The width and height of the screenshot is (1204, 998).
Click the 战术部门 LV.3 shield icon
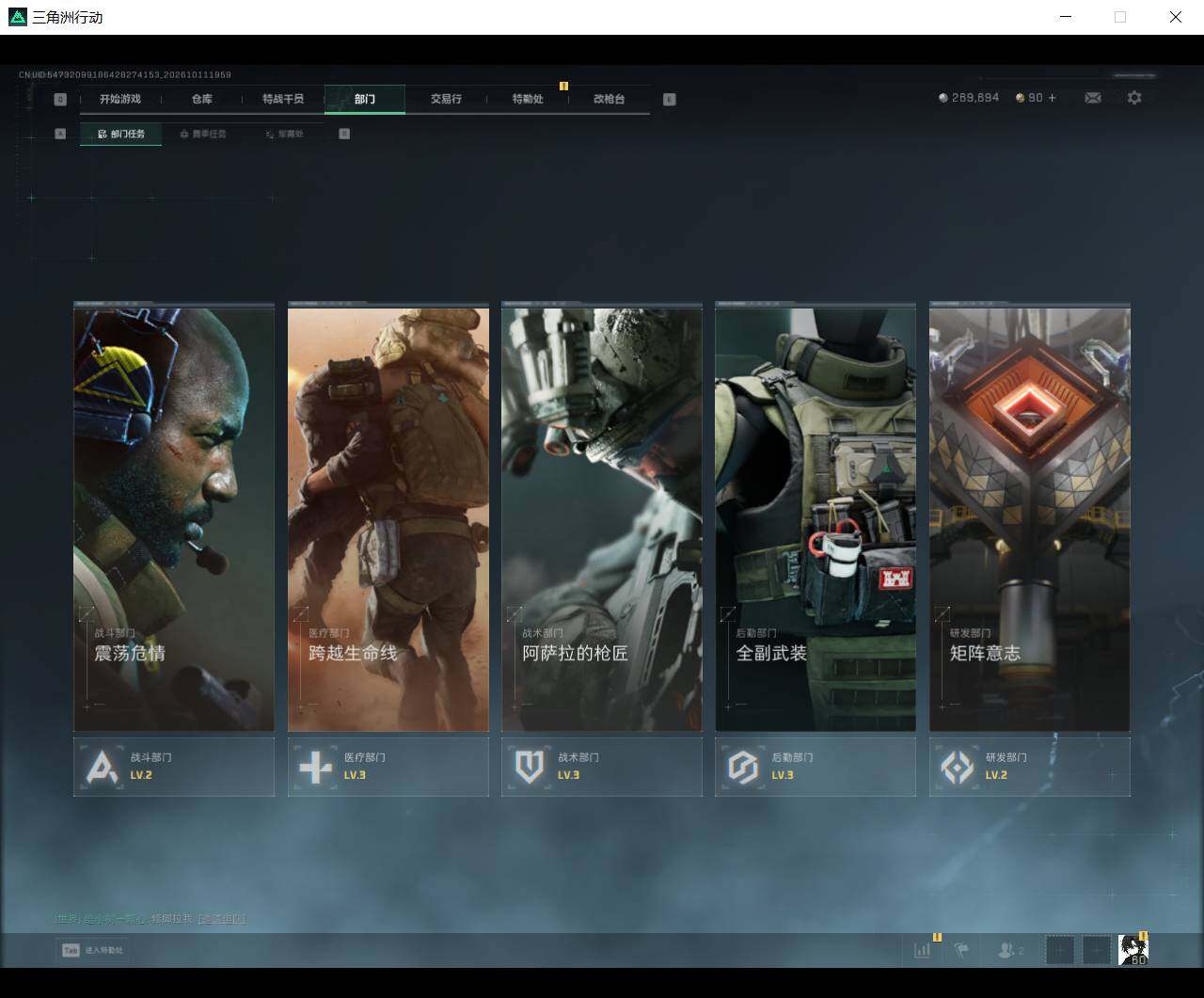[530, 768]
